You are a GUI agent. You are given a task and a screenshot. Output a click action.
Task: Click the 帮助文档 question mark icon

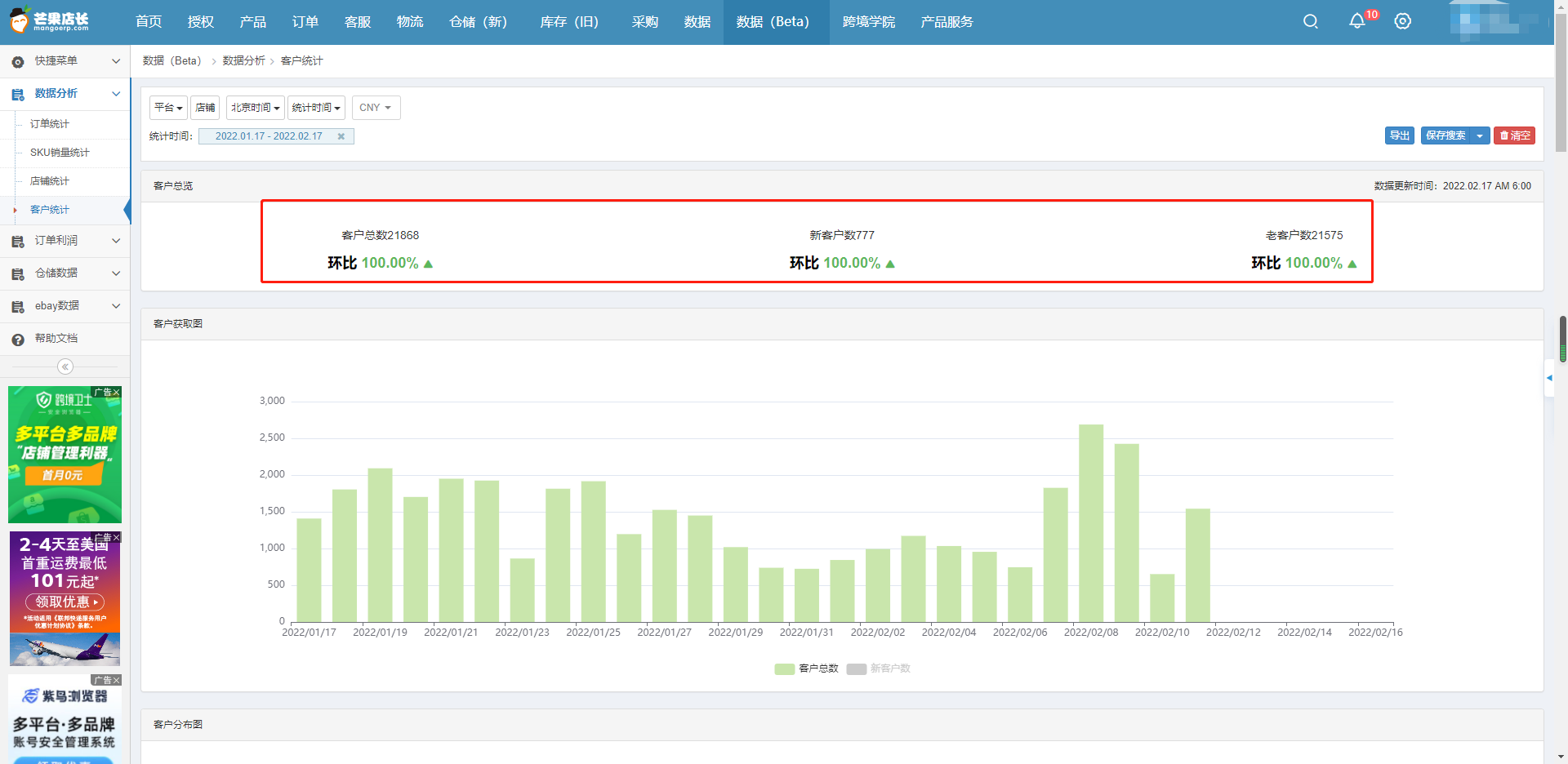tap(18, 340)
